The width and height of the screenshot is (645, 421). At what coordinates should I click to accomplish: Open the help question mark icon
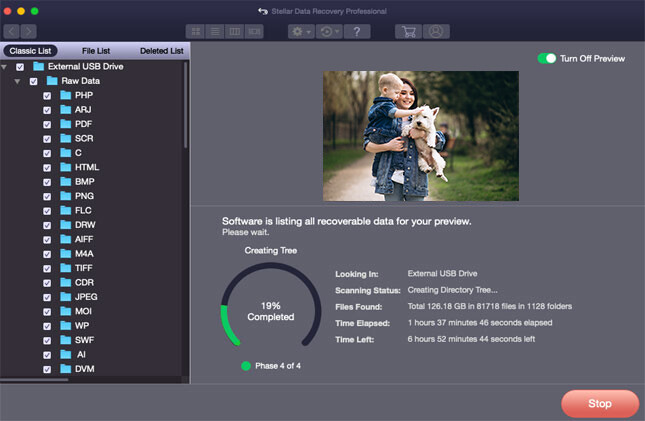click(x=357, y=32)
